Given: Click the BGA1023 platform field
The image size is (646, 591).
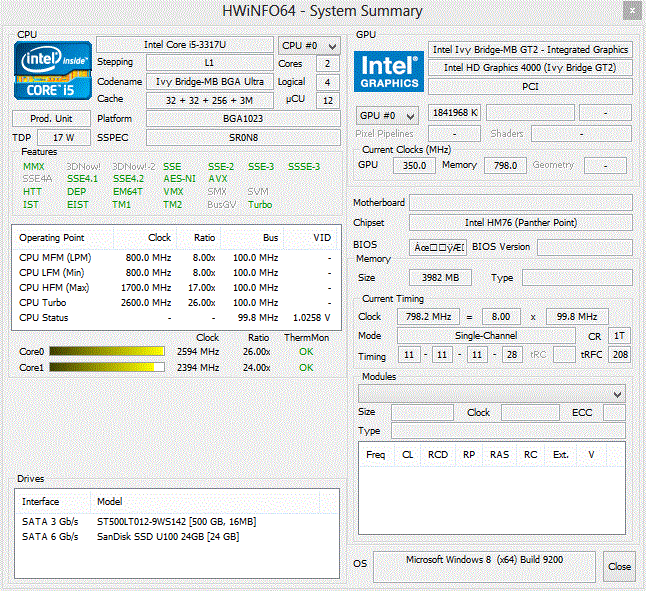Looking at the screenshot, I should 243,119.
